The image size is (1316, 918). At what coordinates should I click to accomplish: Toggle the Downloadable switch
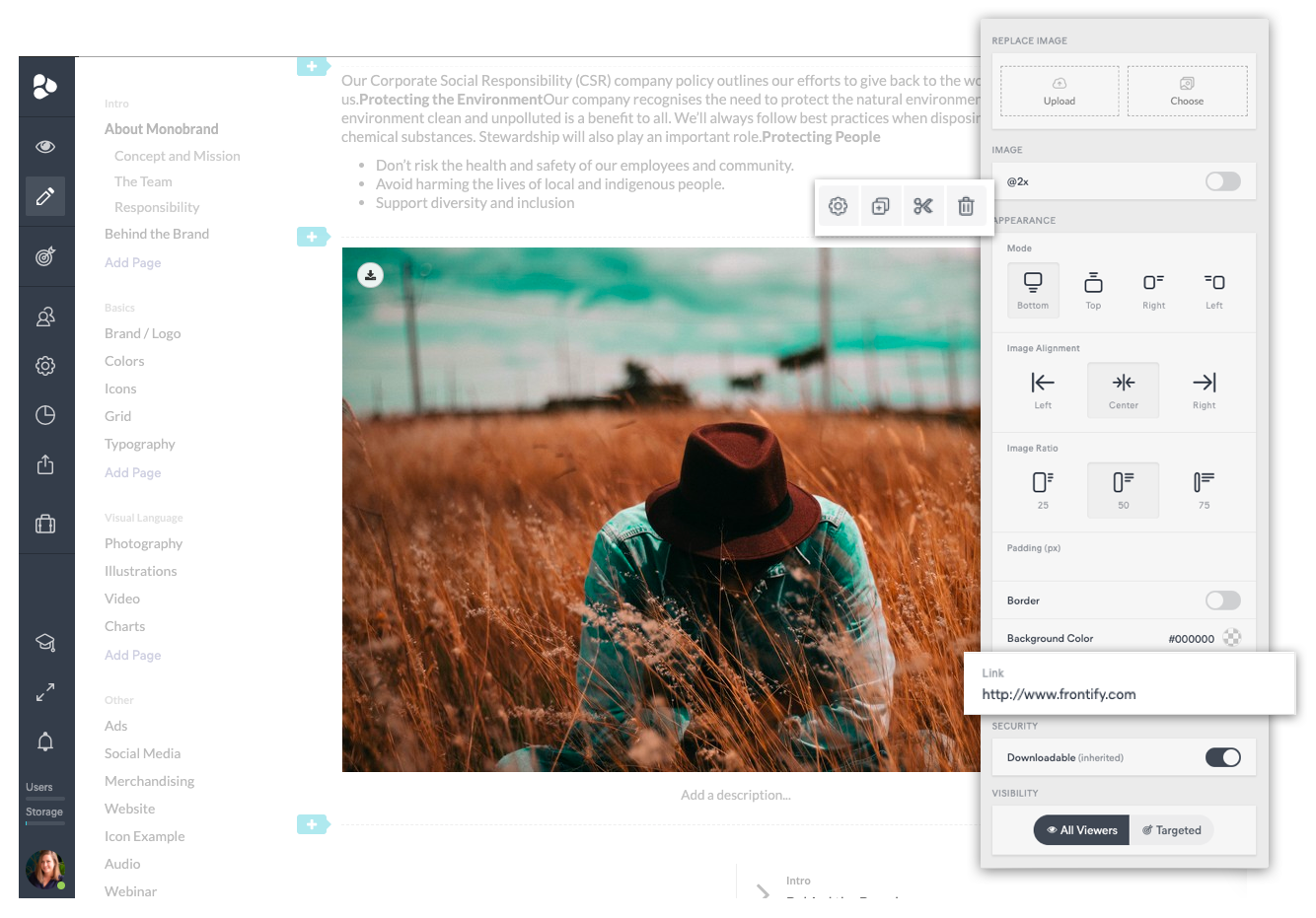1223,757
